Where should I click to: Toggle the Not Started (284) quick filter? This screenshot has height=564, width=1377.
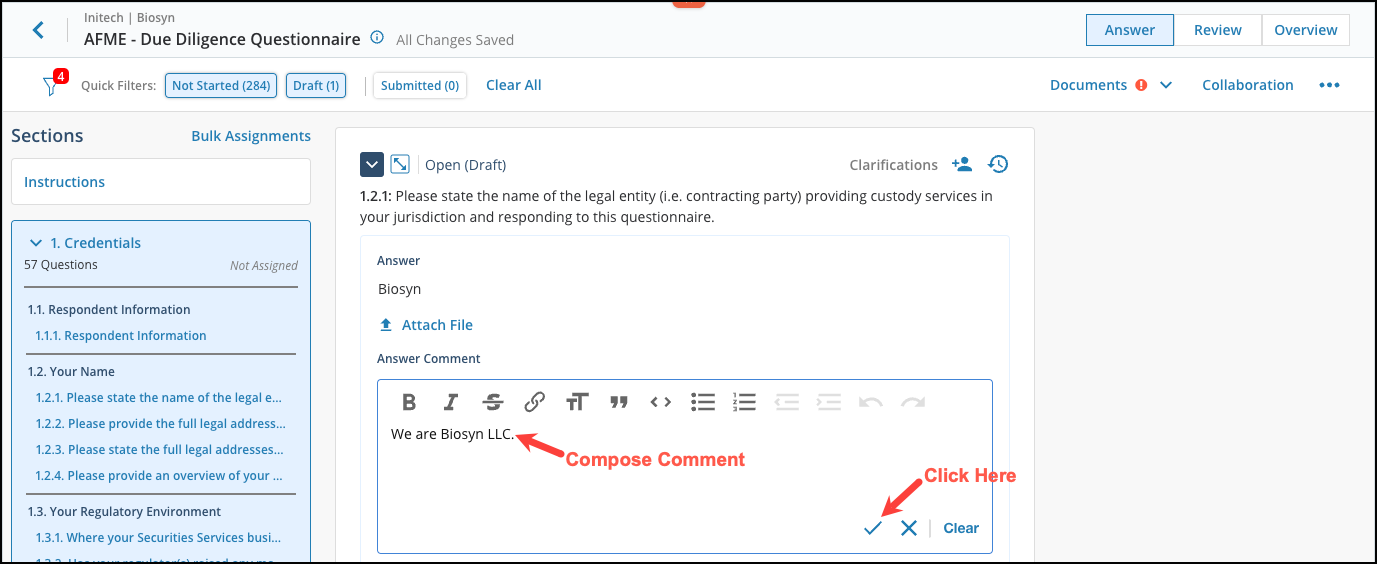pos(221,86)
